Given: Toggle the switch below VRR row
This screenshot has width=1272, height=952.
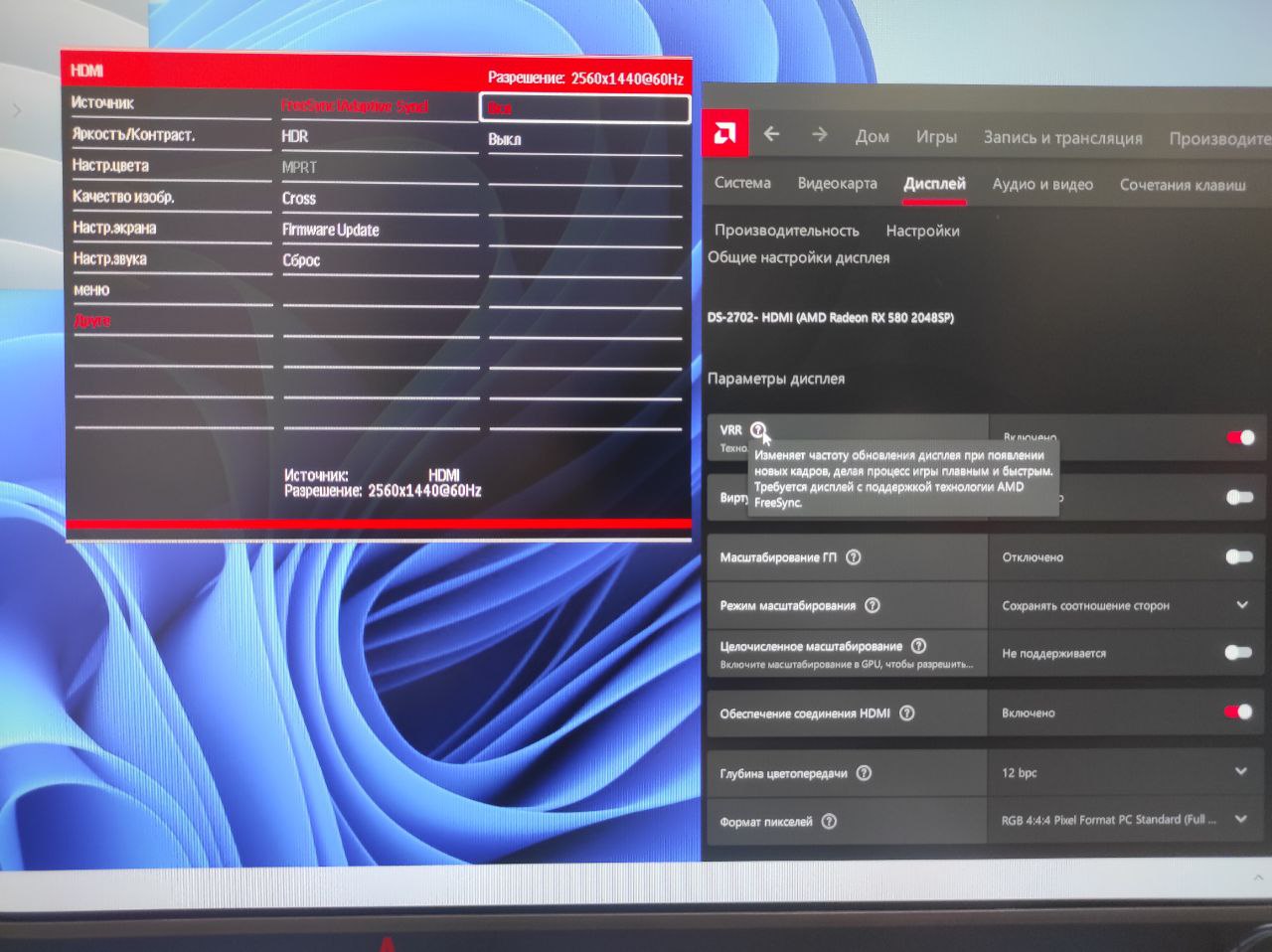Looking at the screenshot, I should [x=1239, y=497].
